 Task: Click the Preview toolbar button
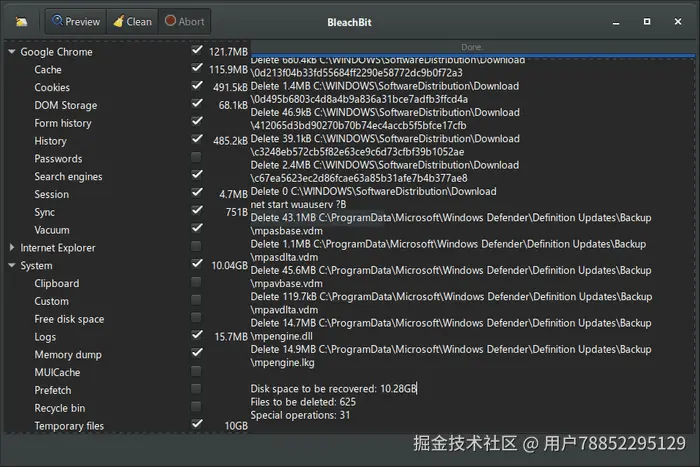click(76, 21)
